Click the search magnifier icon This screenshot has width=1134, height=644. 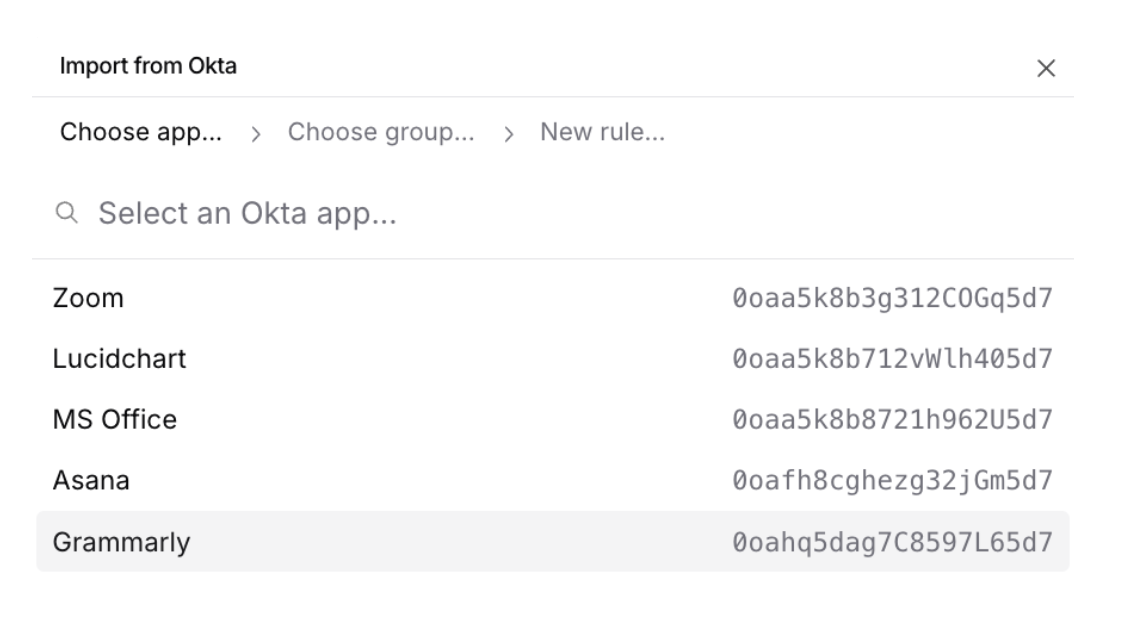(x=67, y=213)
